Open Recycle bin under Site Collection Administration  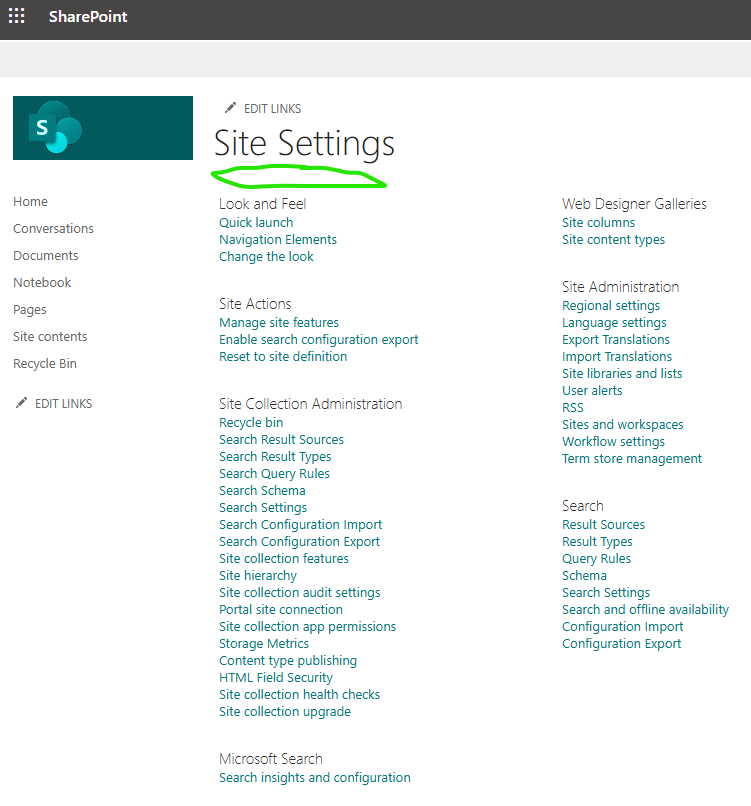251,423
